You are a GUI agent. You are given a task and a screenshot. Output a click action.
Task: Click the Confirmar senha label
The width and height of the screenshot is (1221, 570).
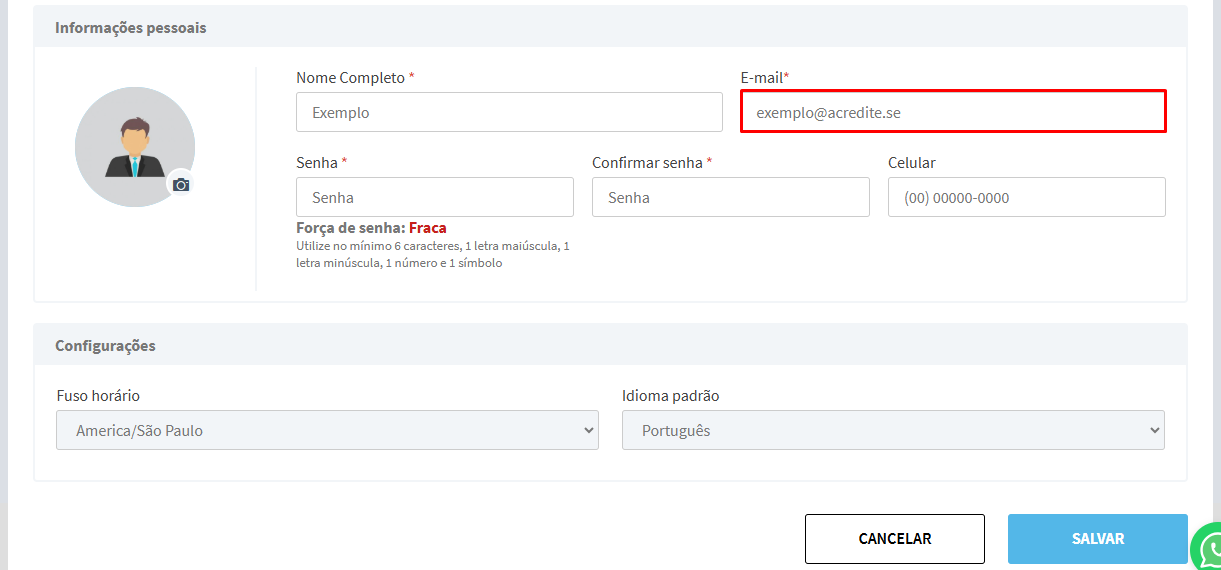point(647,162)
